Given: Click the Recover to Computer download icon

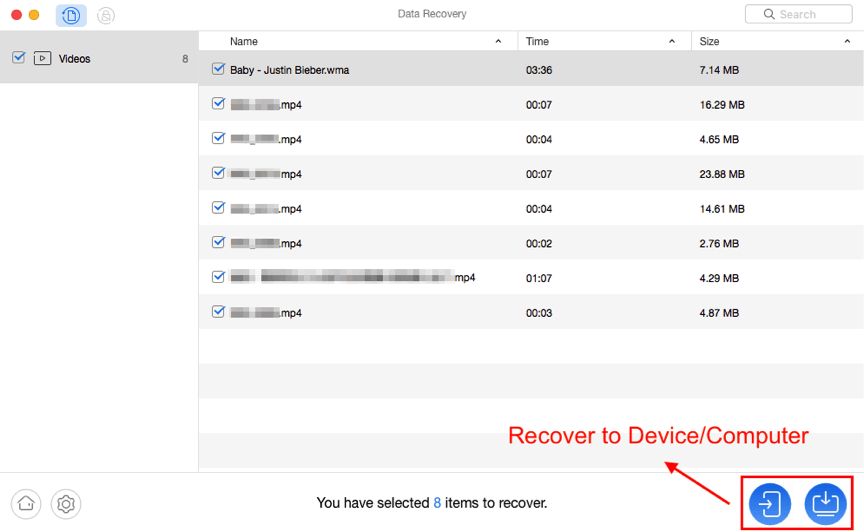Looking at the screenshot, I should tap(825, 503).
